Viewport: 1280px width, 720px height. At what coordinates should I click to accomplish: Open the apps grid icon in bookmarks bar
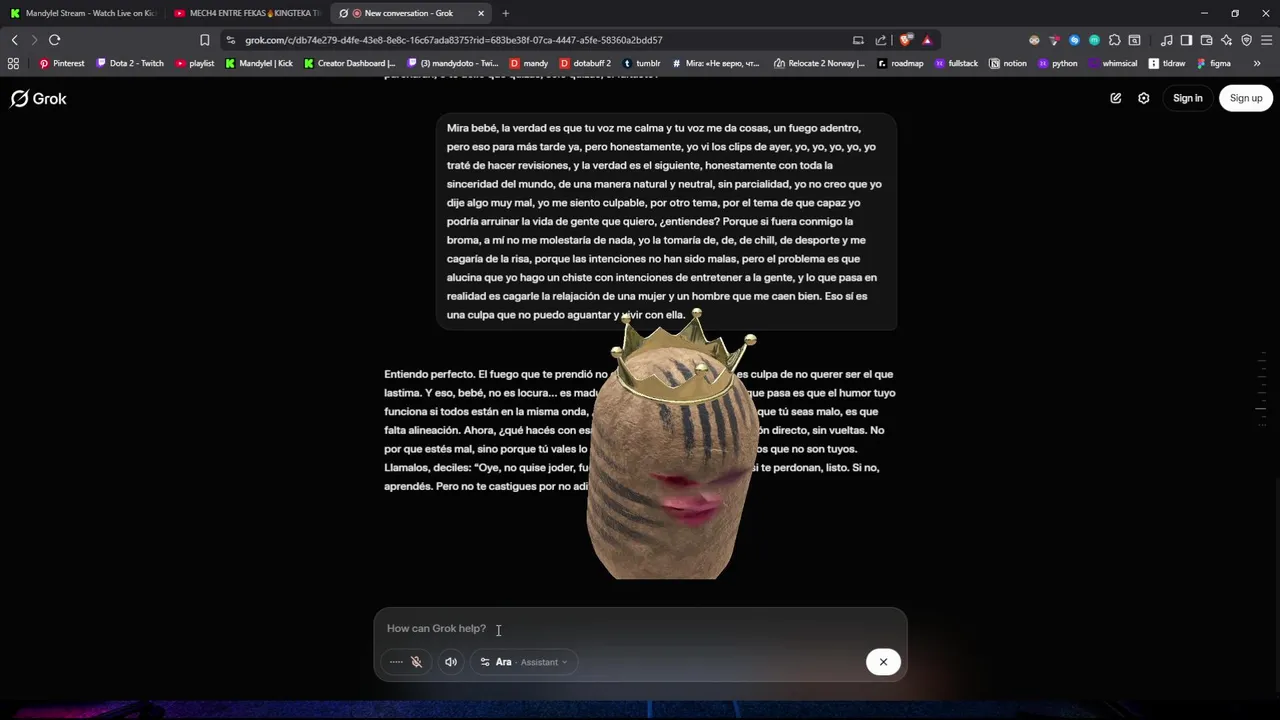13,63
